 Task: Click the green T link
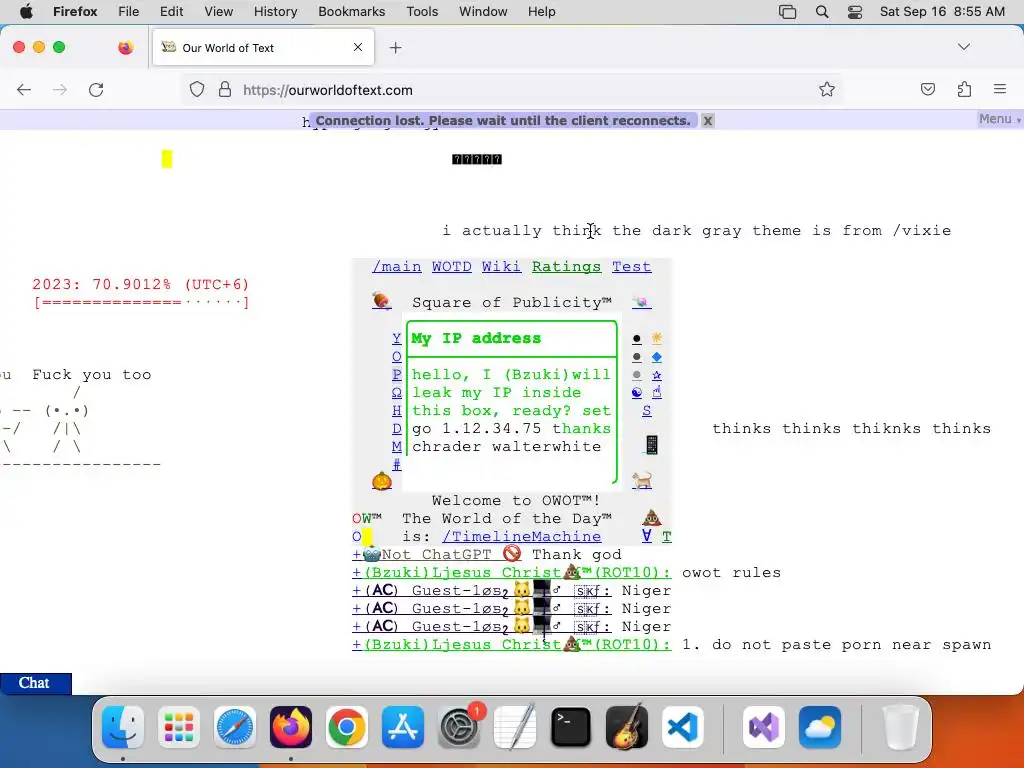click(x=667, y=536)
